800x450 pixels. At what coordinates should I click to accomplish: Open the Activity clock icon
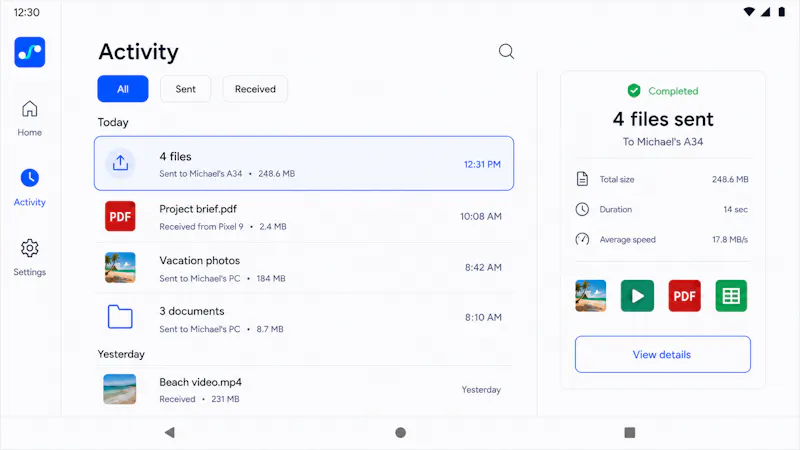pyautogui.click(x=30, y=178)
